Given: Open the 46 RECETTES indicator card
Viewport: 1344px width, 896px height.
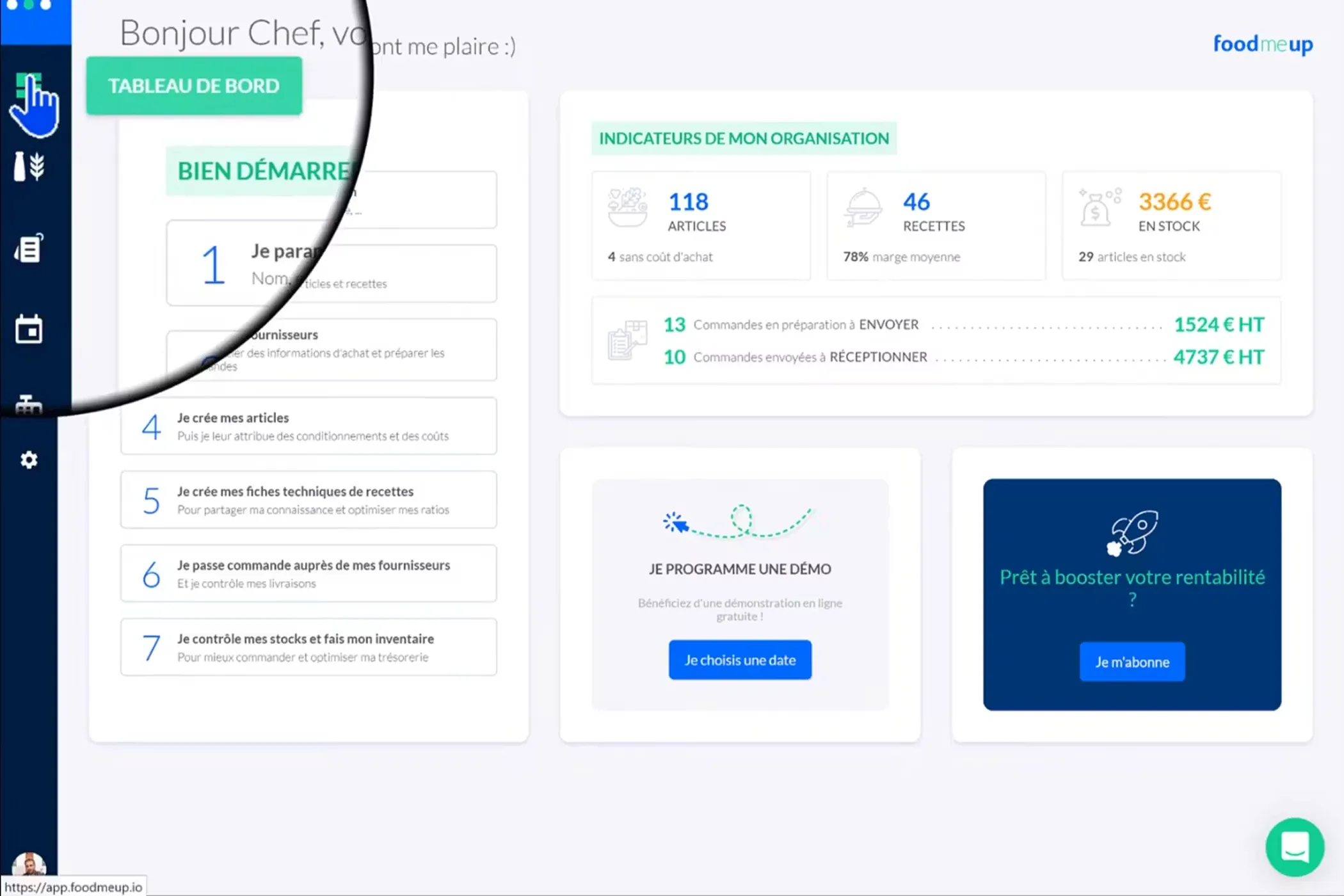Looking at the screenshot, I should [x=936, y=225].
